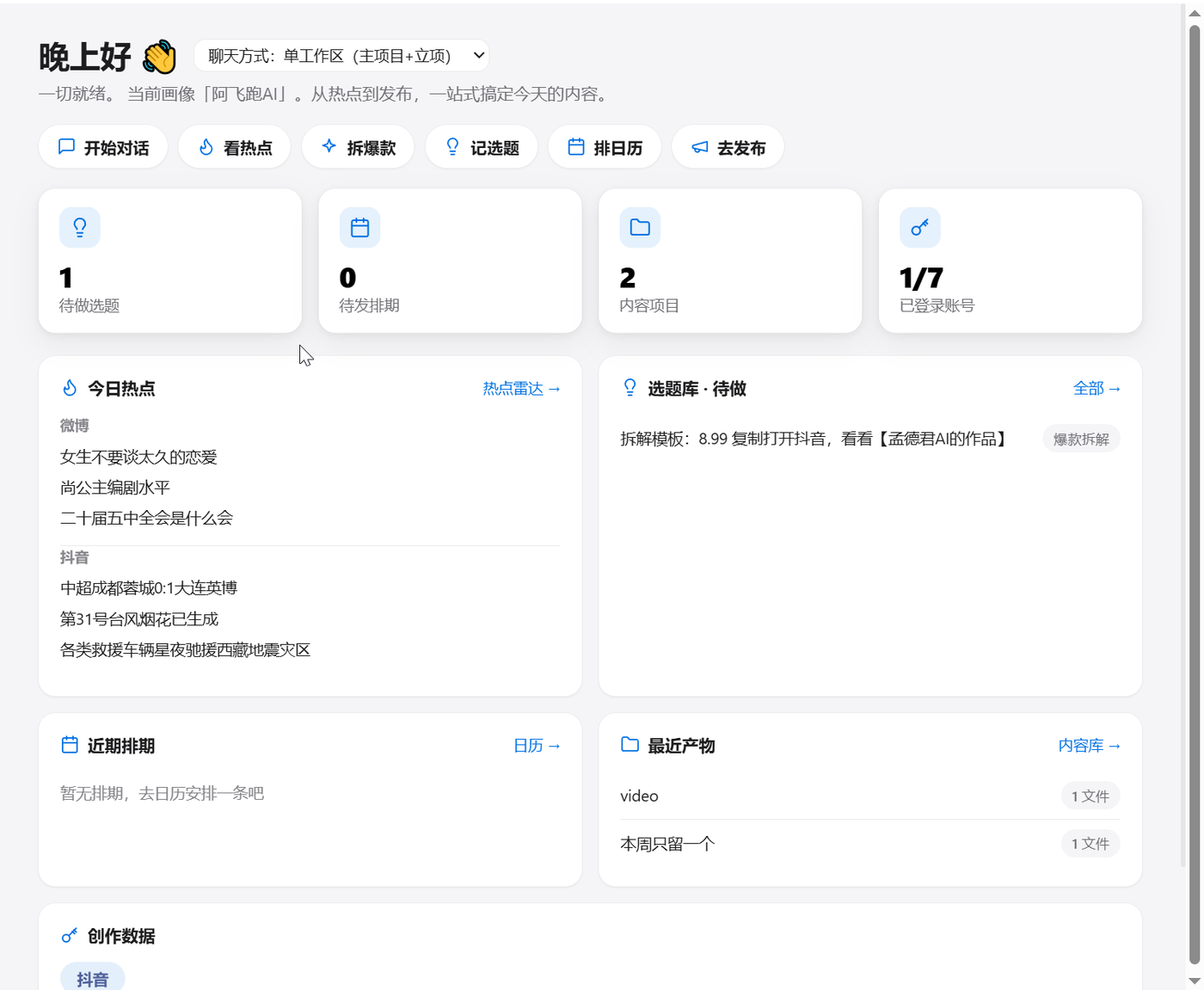Click the 拆爆款 button
Screen dimensions: 1204x990
tap(358, 147)
